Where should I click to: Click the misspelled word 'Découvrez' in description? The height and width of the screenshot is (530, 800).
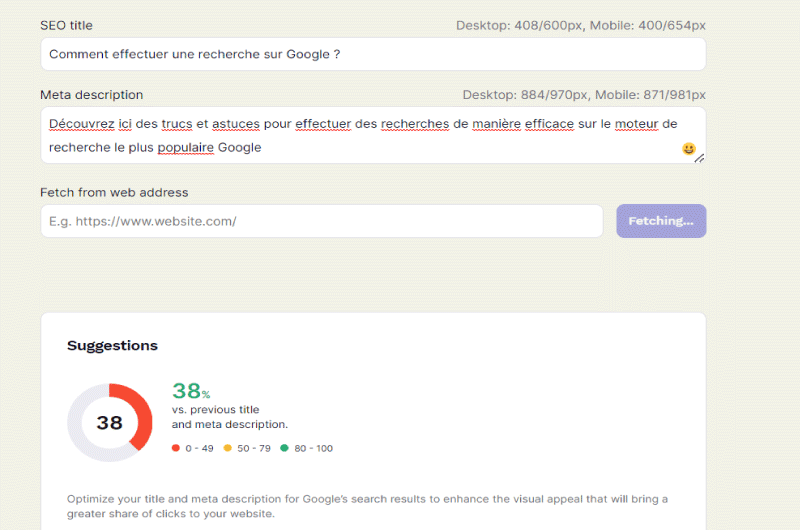82,124
